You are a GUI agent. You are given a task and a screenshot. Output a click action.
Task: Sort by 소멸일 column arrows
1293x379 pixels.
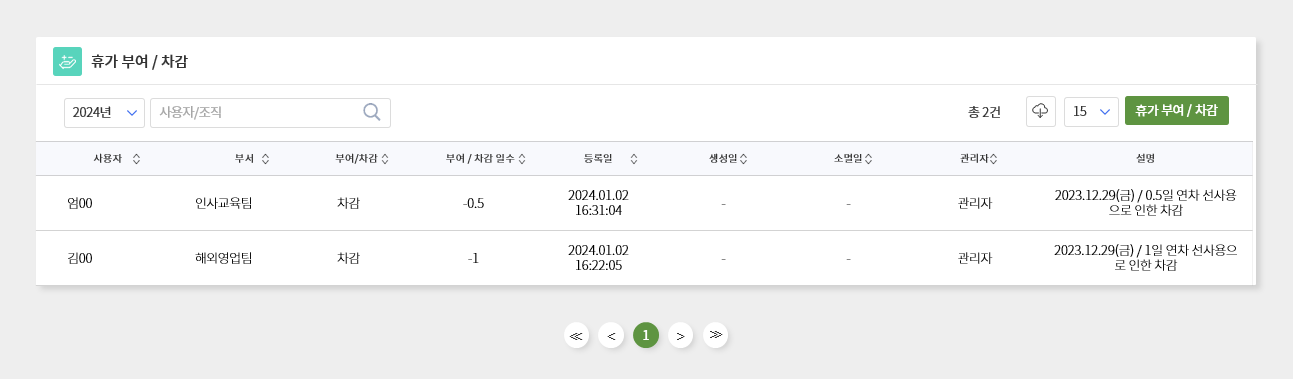(868, 159)
